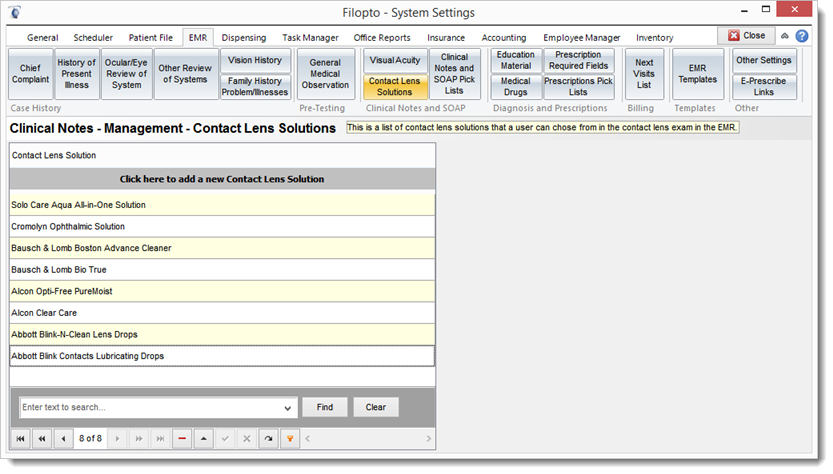This screenshot has width=833, height=474.
Task: Collapse the ribbon with the caret icon
Action: tap(785, 36)
